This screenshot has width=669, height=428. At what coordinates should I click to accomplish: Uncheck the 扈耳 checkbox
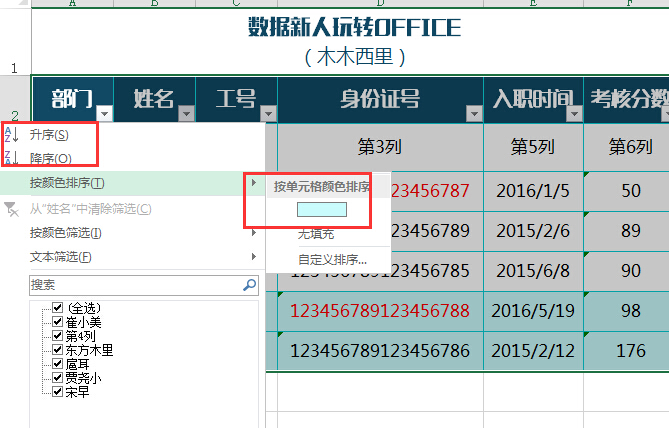click(x=58, y=364)
